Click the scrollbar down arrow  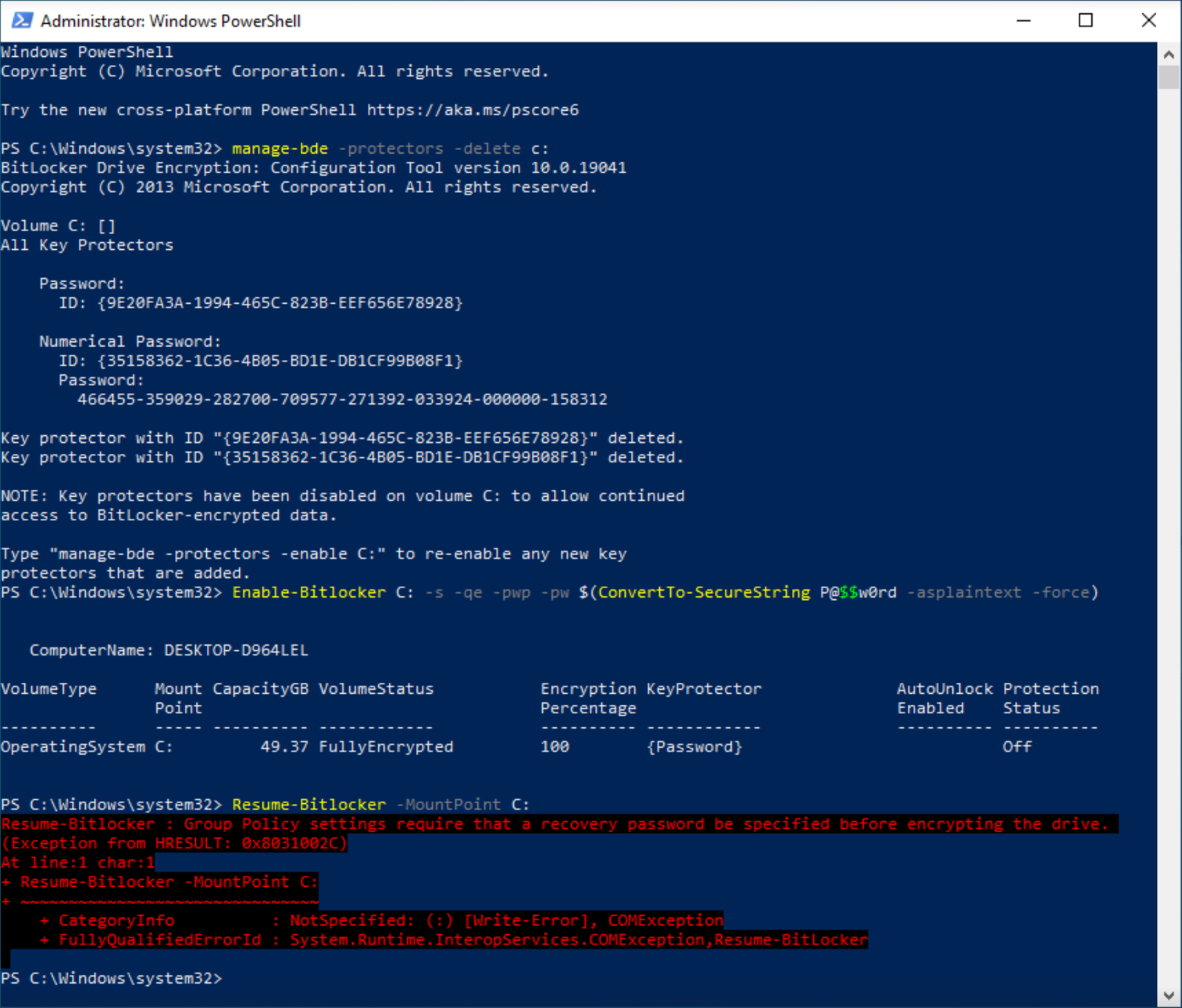click(x=1168, y=995)
